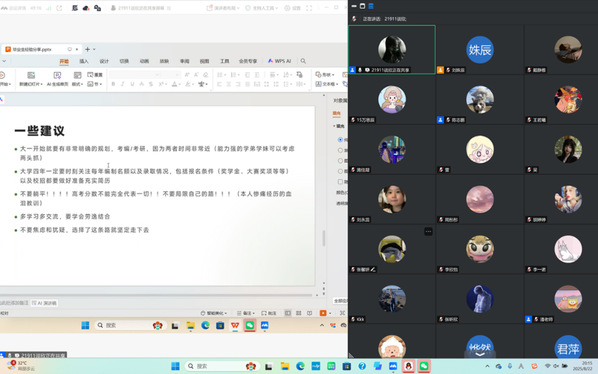Open a new document tab with plus button
Image resolution: width=598 pixels, height=374 pixels.
click(87, 49)
